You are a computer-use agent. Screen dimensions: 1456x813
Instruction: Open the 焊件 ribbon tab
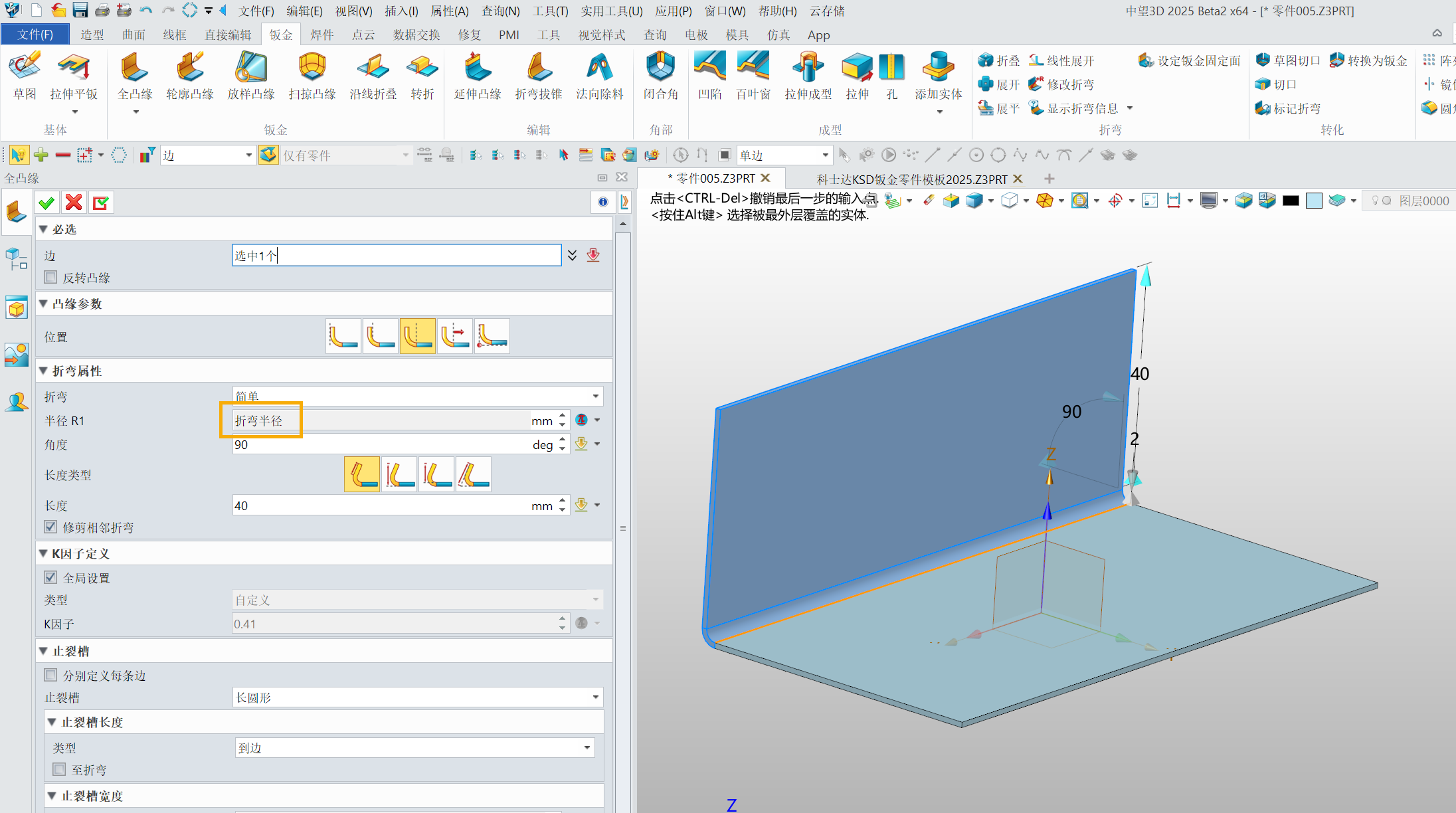pyautogui.click(x=321, y=35)
